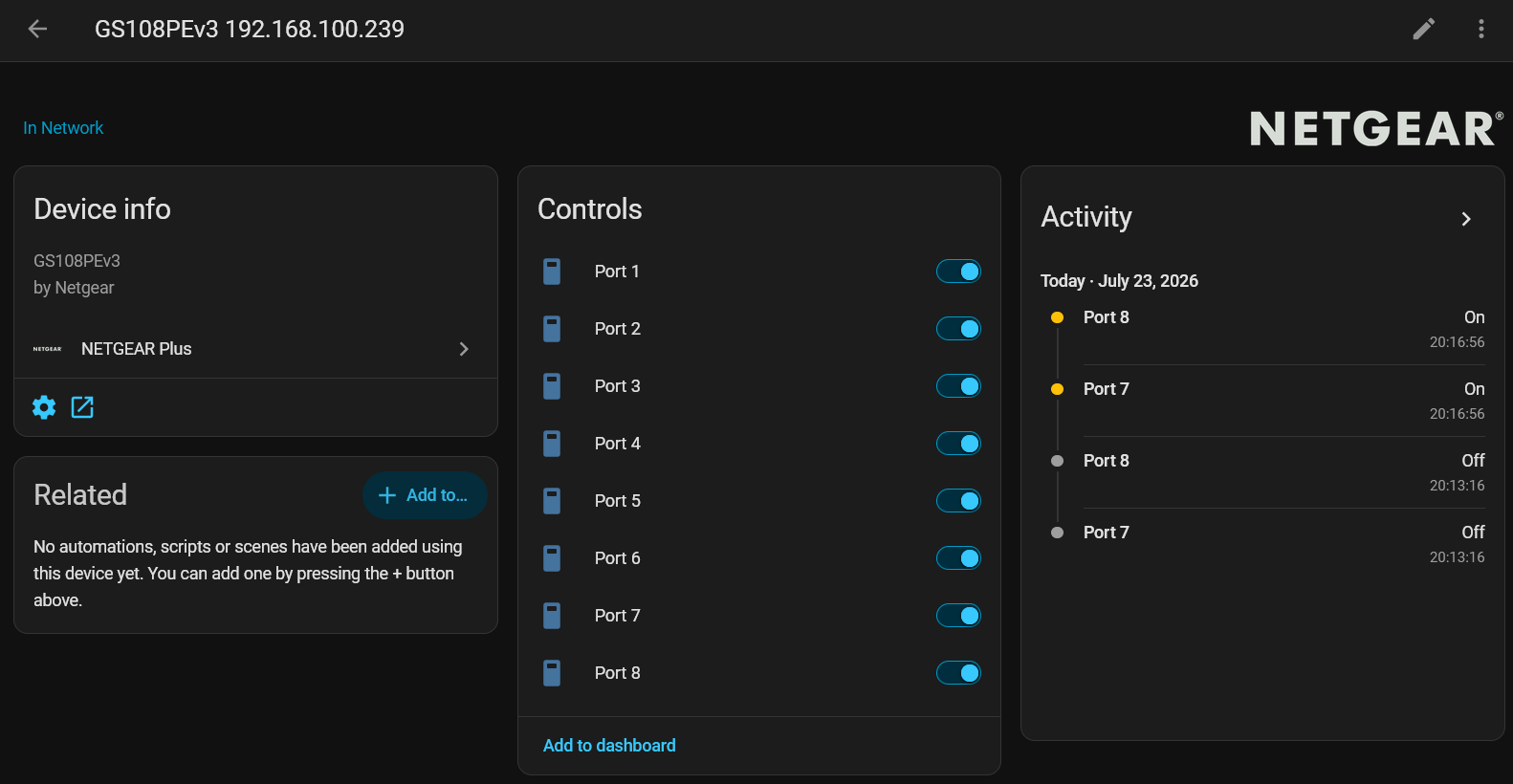The width and height of the screenshot is (1513, 784).
Task: Select Port 8 On activity entry
Action: point(1262,329)
